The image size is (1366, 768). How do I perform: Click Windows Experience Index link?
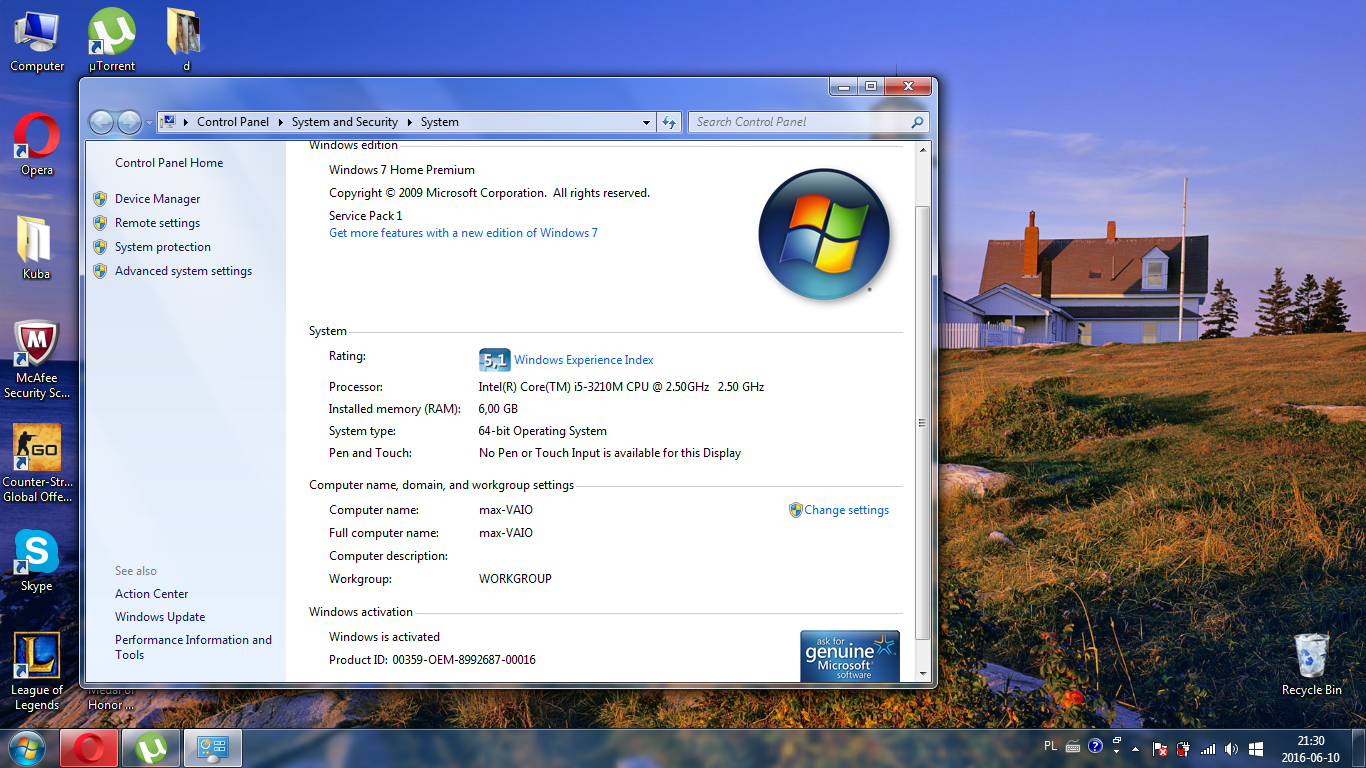[x=583, y=360]
